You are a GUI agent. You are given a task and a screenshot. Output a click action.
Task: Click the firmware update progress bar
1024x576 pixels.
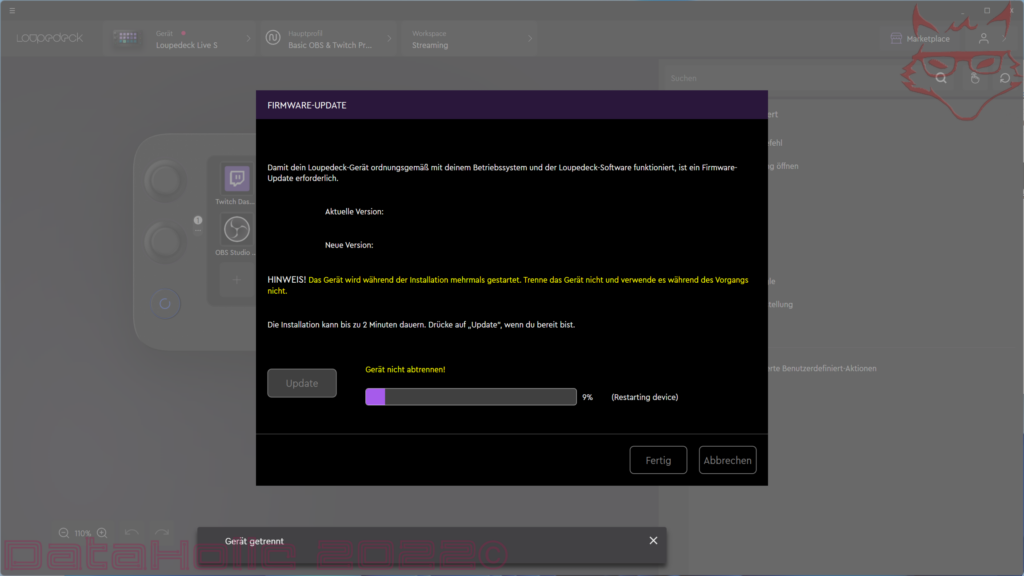click(x=471, y=397)
